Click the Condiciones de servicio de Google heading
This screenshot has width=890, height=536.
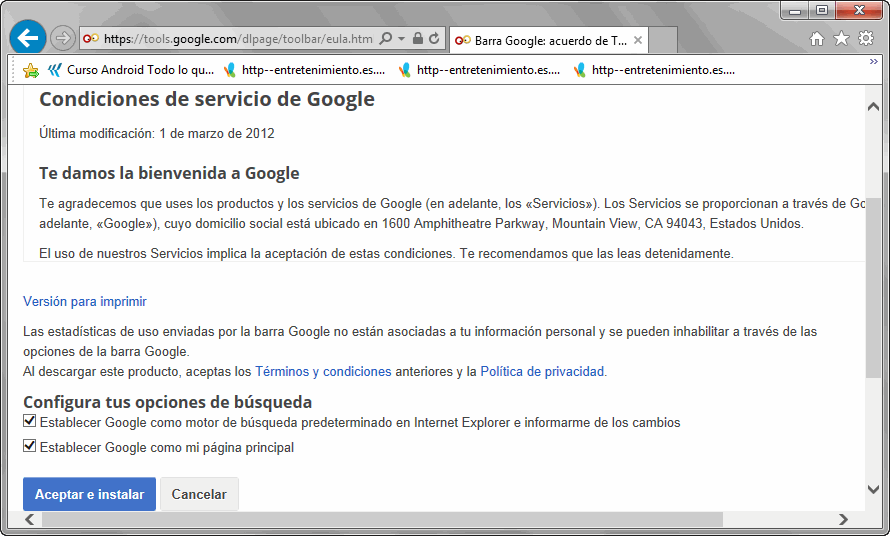207,99
